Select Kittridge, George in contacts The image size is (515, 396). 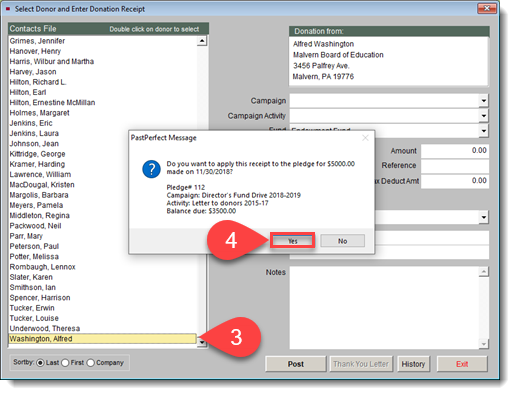37,154
